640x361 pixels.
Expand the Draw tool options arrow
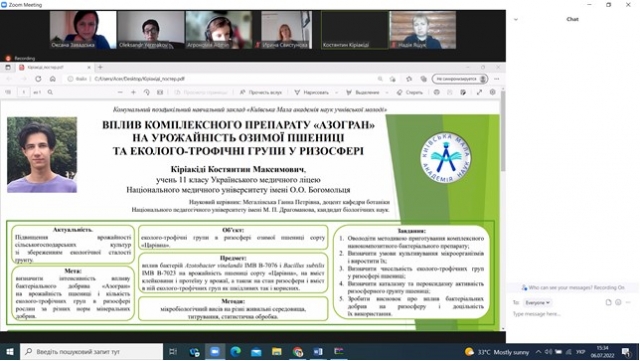click(336, 93)
